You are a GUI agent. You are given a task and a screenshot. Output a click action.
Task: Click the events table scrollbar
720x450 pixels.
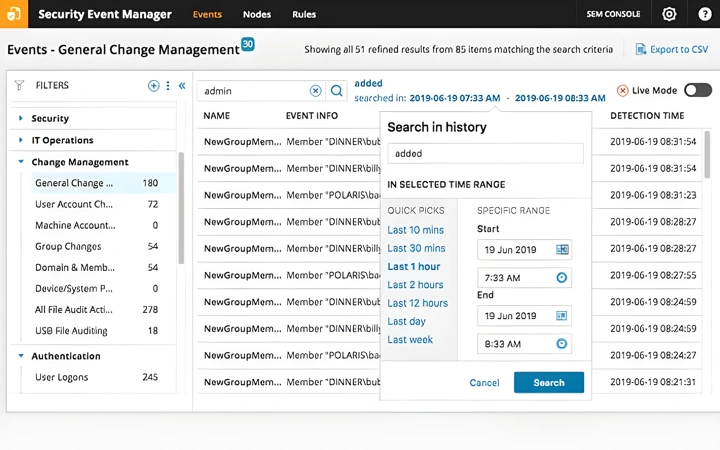708,155
